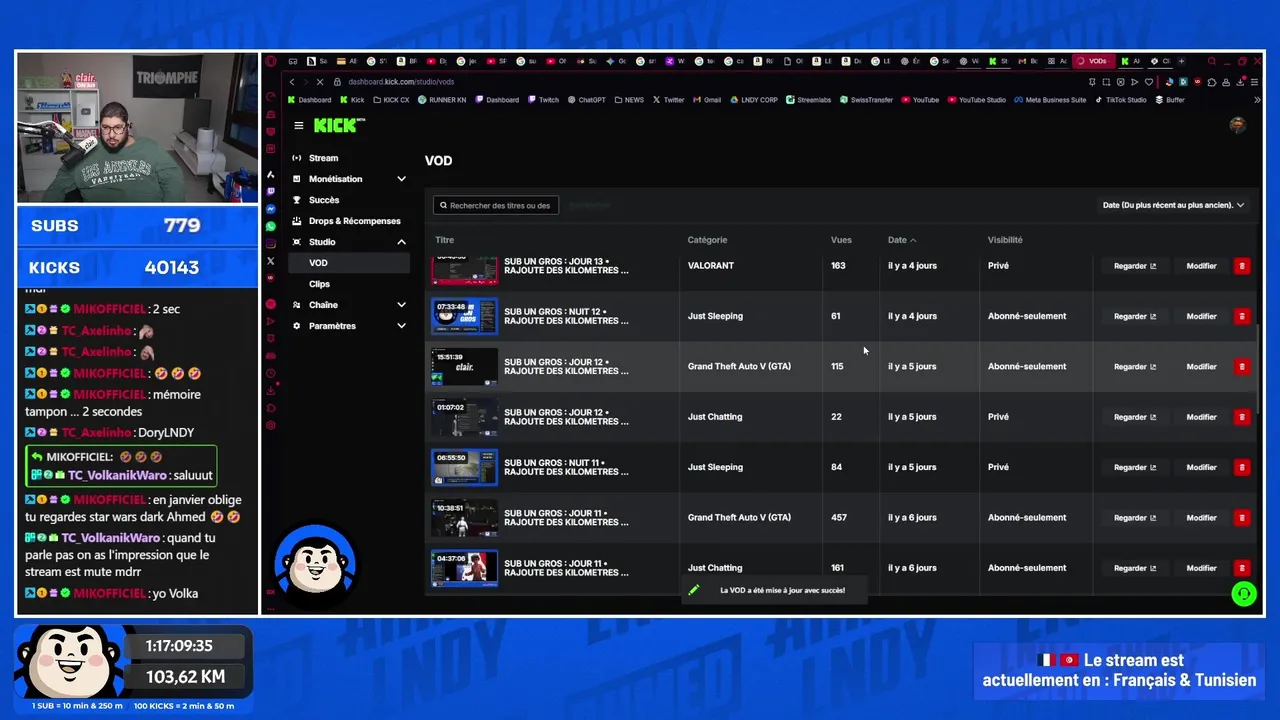Focus the Rechercher des titres search field
1280x720 pixels.
click(x=495, y=205)
